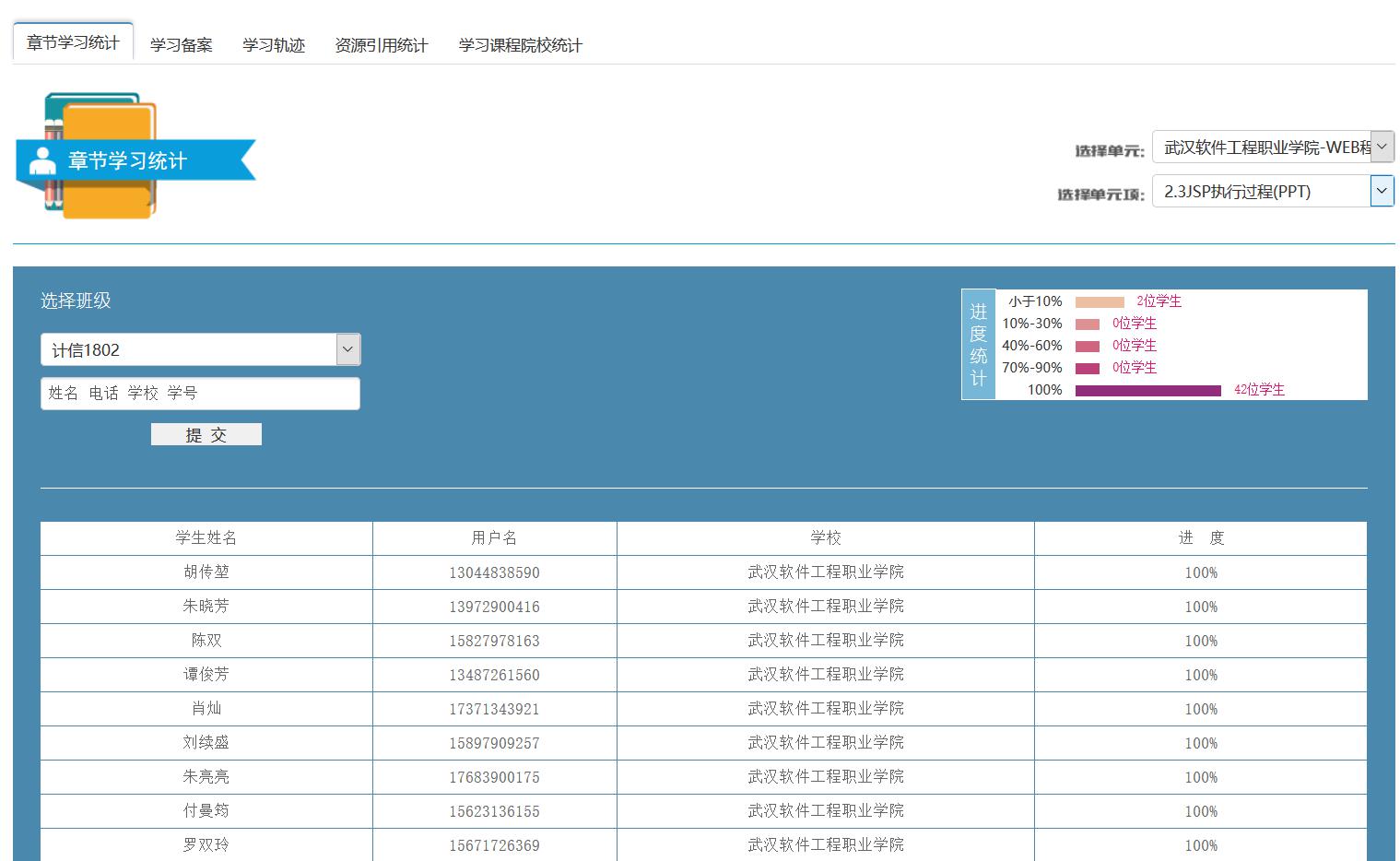
Task: Click the 进度 column header
Action: 1200,538
